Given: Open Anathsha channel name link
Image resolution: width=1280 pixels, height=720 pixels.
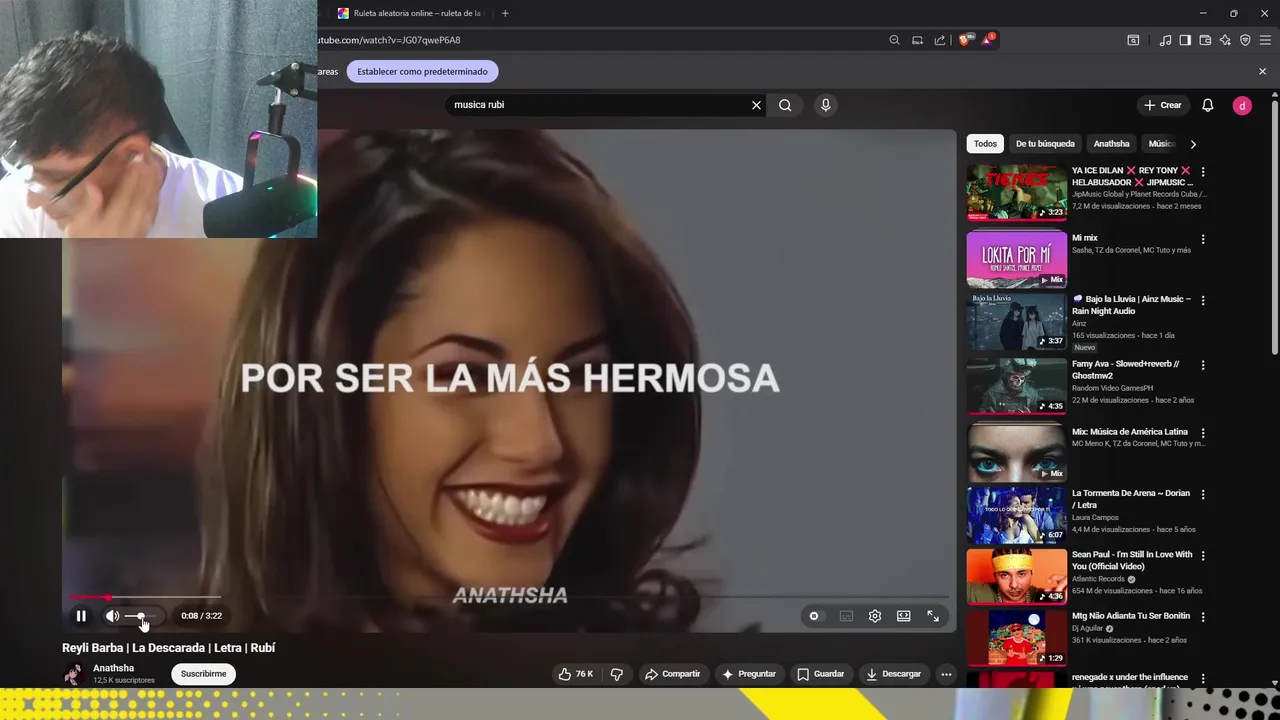Looking at the screenshot, I should 113,668.
